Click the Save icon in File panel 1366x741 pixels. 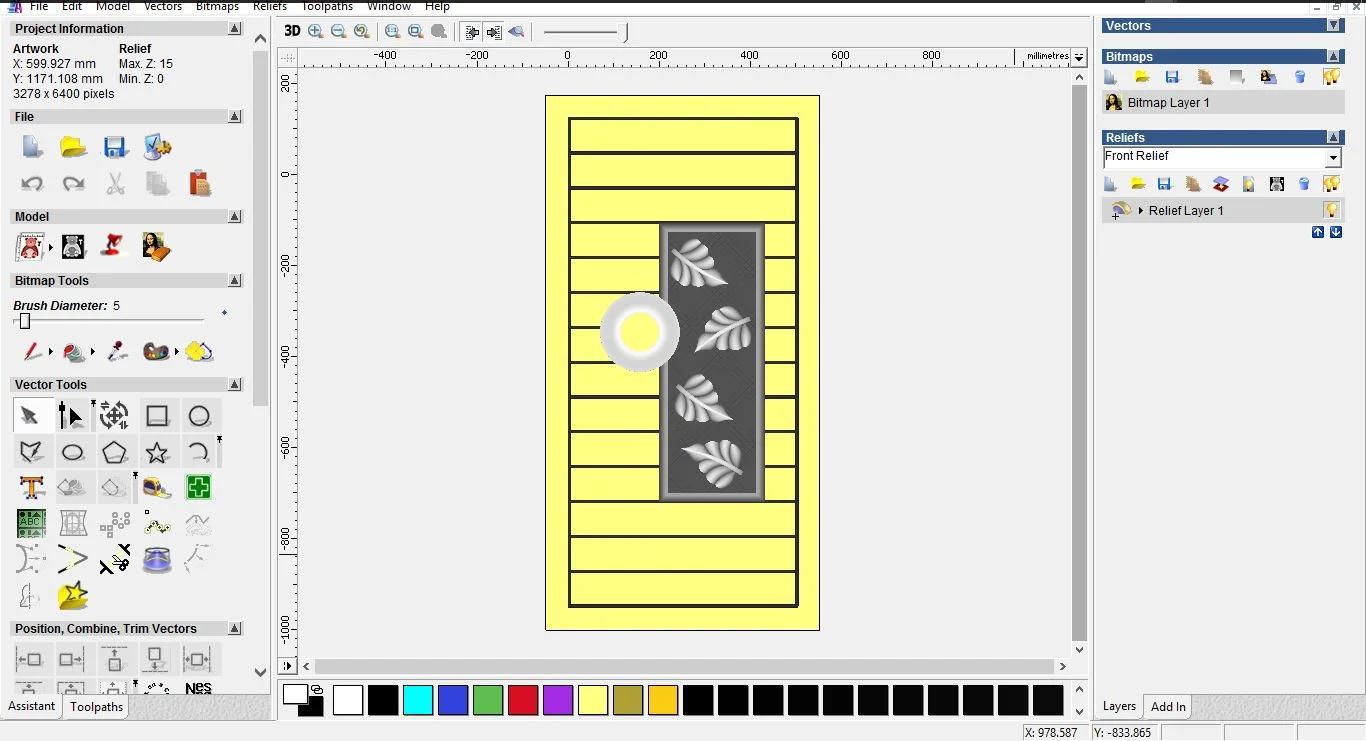(x=115, y=148)
